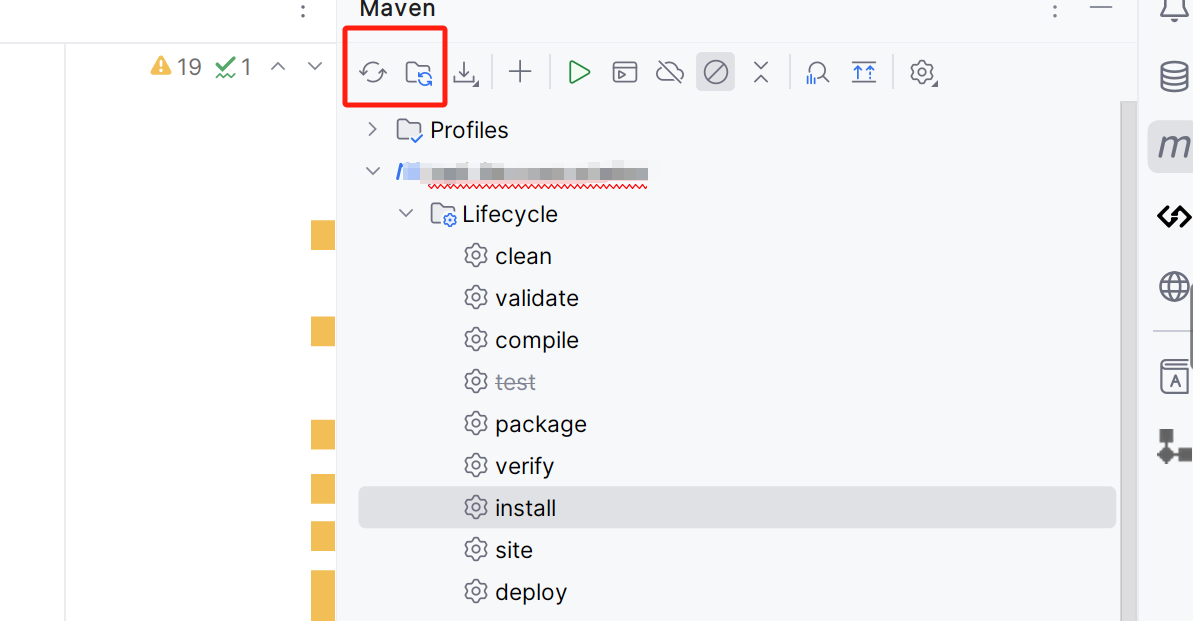Viewport: 1193px width, 621px height.
Task: Open the code-brackets plugin sidebar icon
Action: coord(1174,217)
